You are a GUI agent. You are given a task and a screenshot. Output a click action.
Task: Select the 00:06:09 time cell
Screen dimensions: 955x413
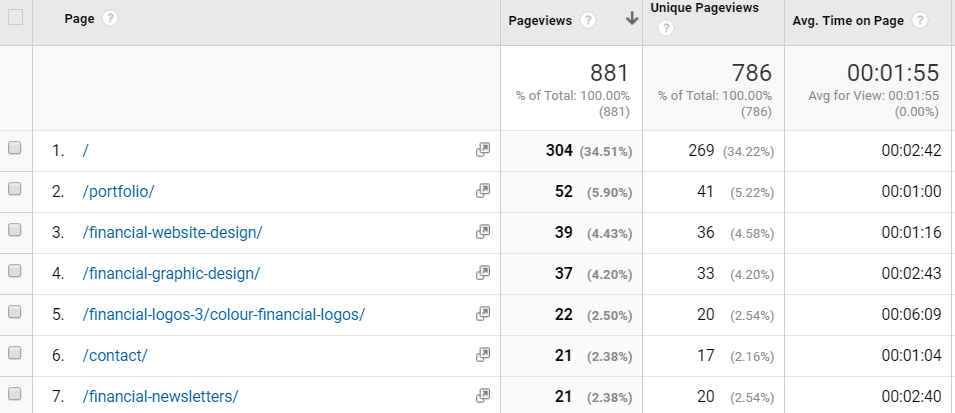911,314
